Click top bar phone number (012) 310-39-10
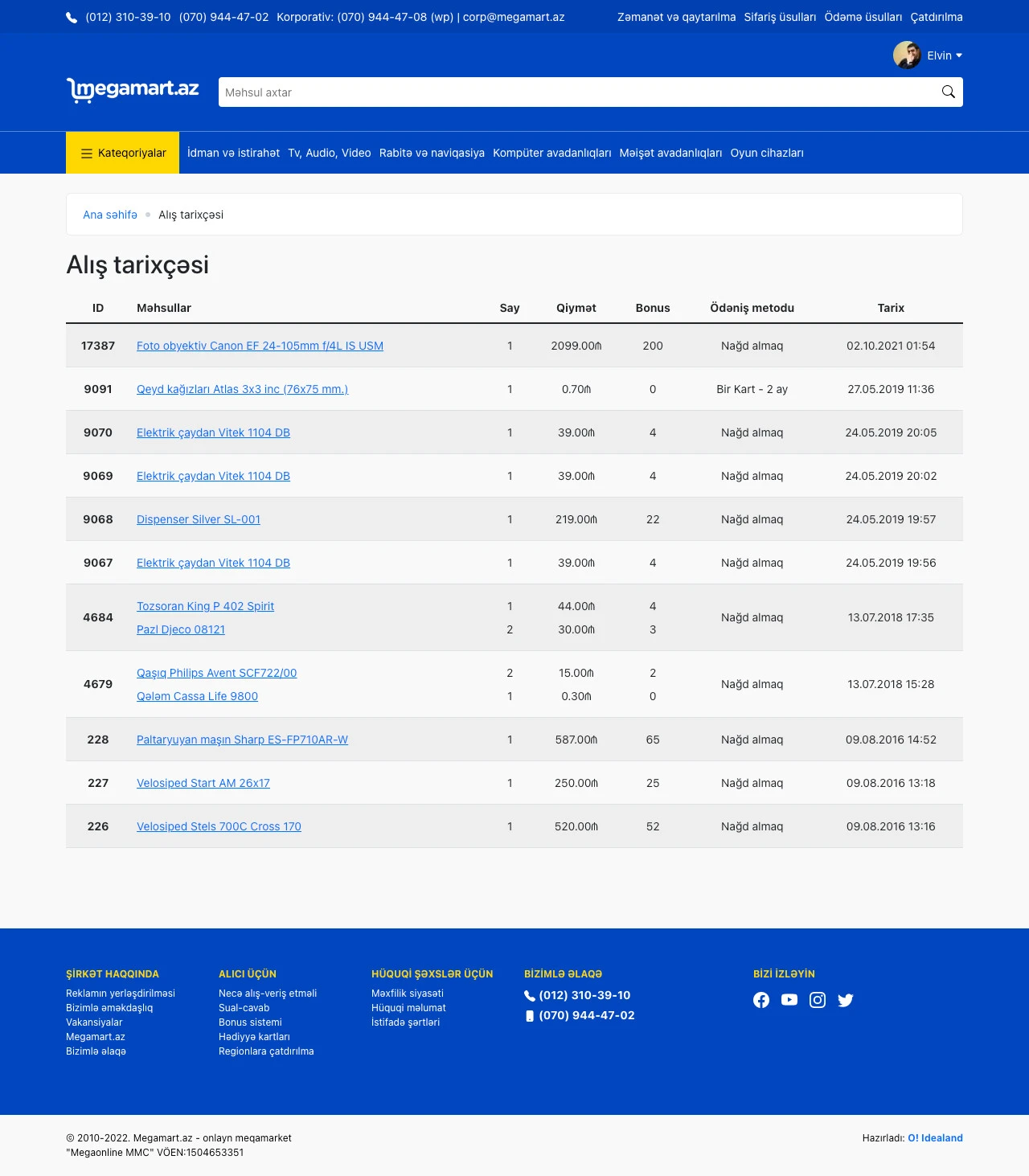 coord(128,17)
